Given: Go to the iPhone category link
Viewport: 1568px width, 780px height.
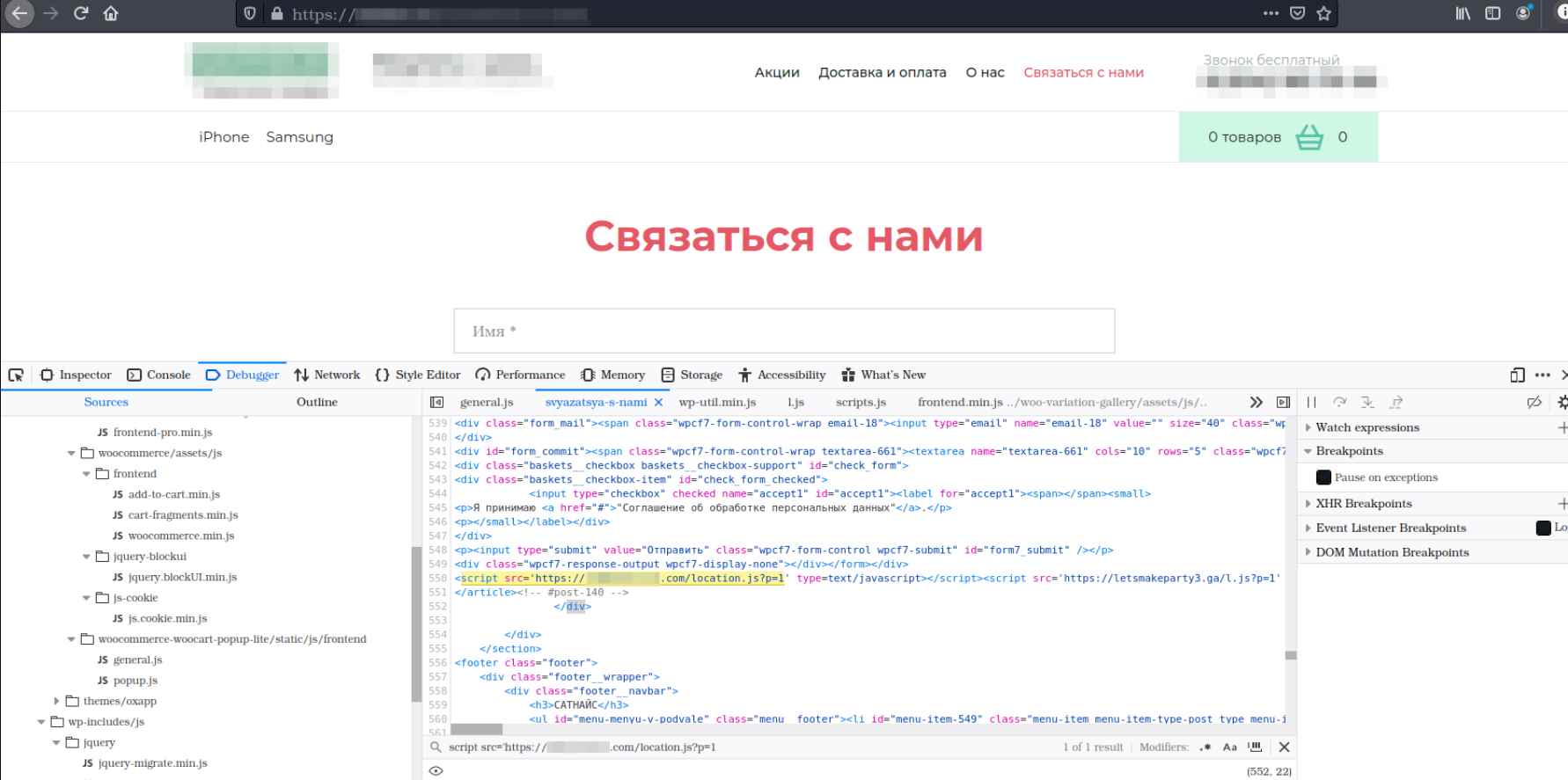Looking at the screenshot, I should pos(223,137).
